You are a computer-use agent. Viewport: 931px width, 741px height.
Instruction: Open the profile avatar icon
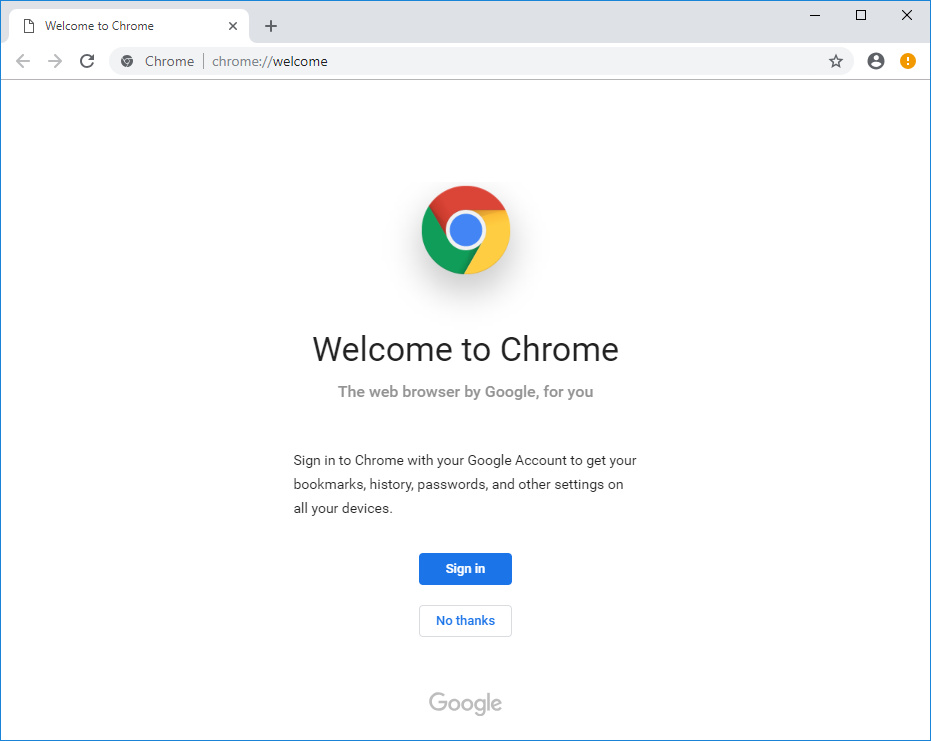point(876,61)
